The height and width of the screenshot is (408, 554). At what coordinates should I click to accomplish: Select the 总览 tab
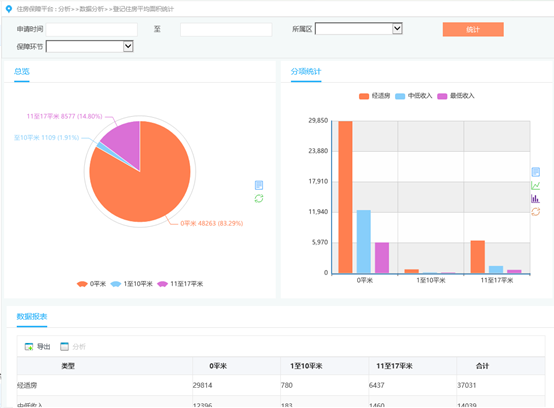(22, 71)
